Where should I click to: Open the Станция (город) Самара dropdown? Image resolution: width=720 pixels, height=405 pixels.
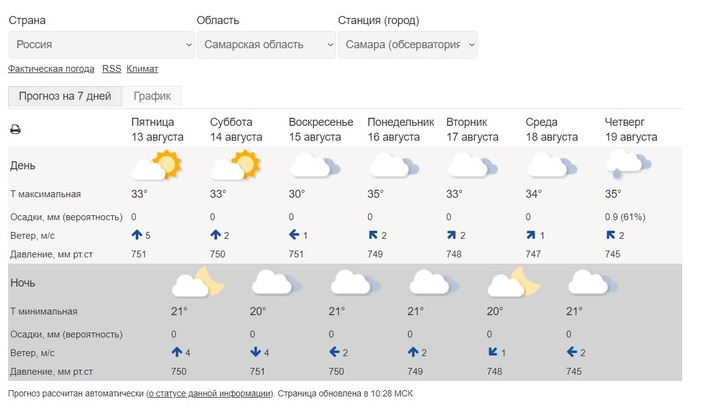click(x=408, y=45)
